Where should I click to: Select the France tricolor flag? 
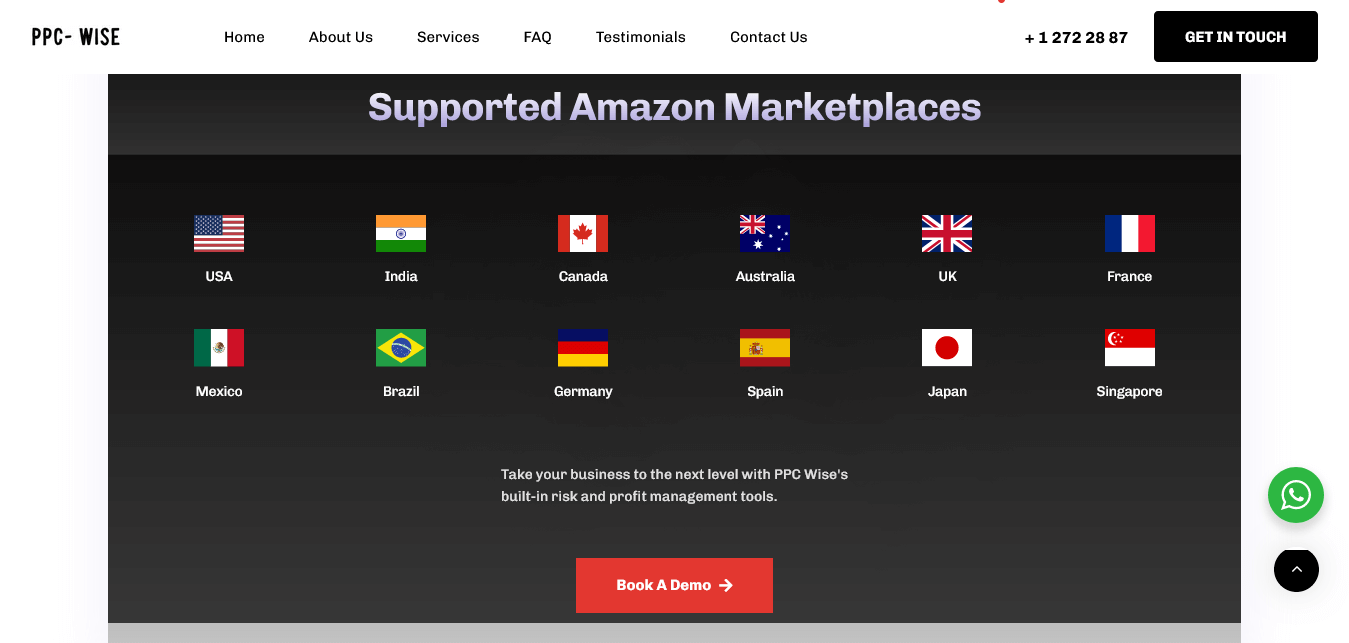click(x=1130, y=233)
